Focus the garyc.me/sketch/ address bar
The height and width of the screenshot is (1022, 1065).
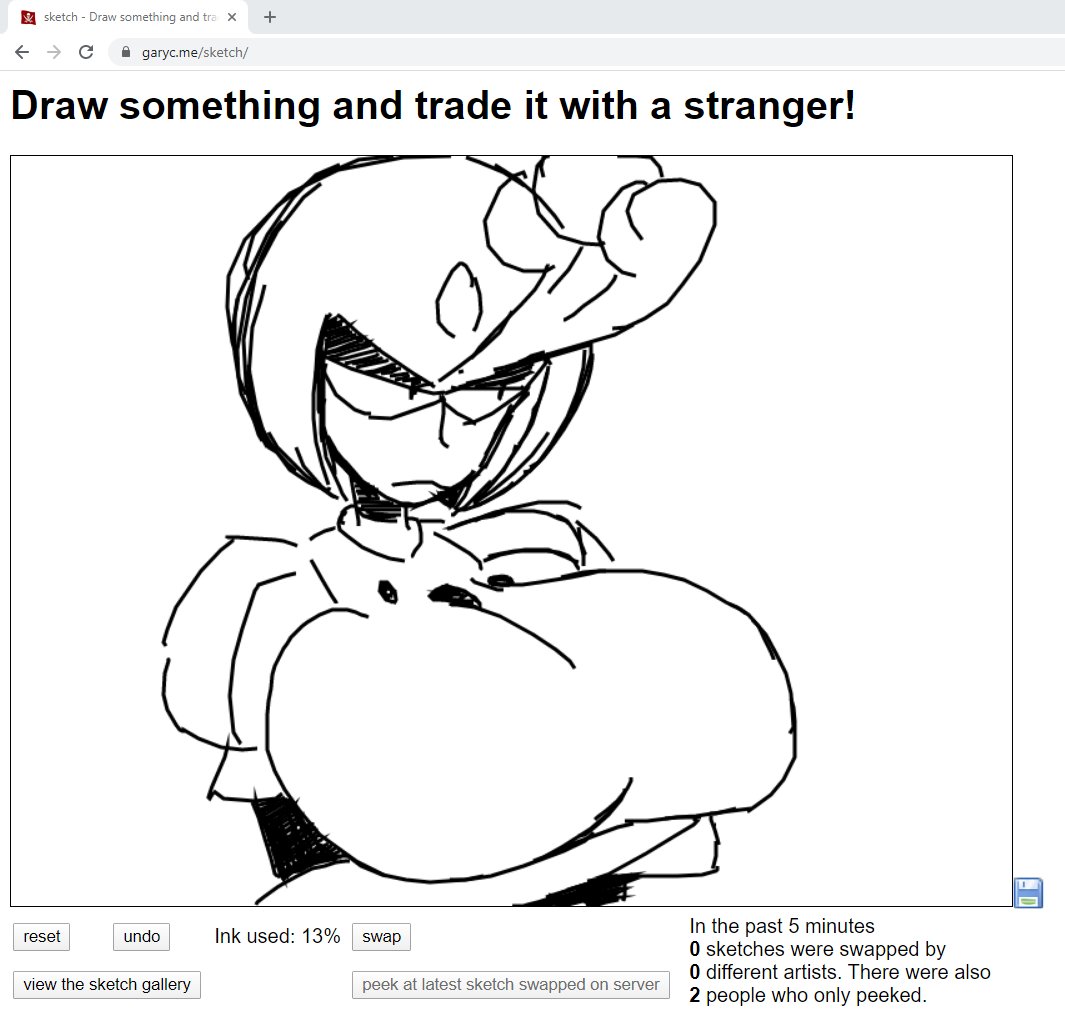click(500, 52)
